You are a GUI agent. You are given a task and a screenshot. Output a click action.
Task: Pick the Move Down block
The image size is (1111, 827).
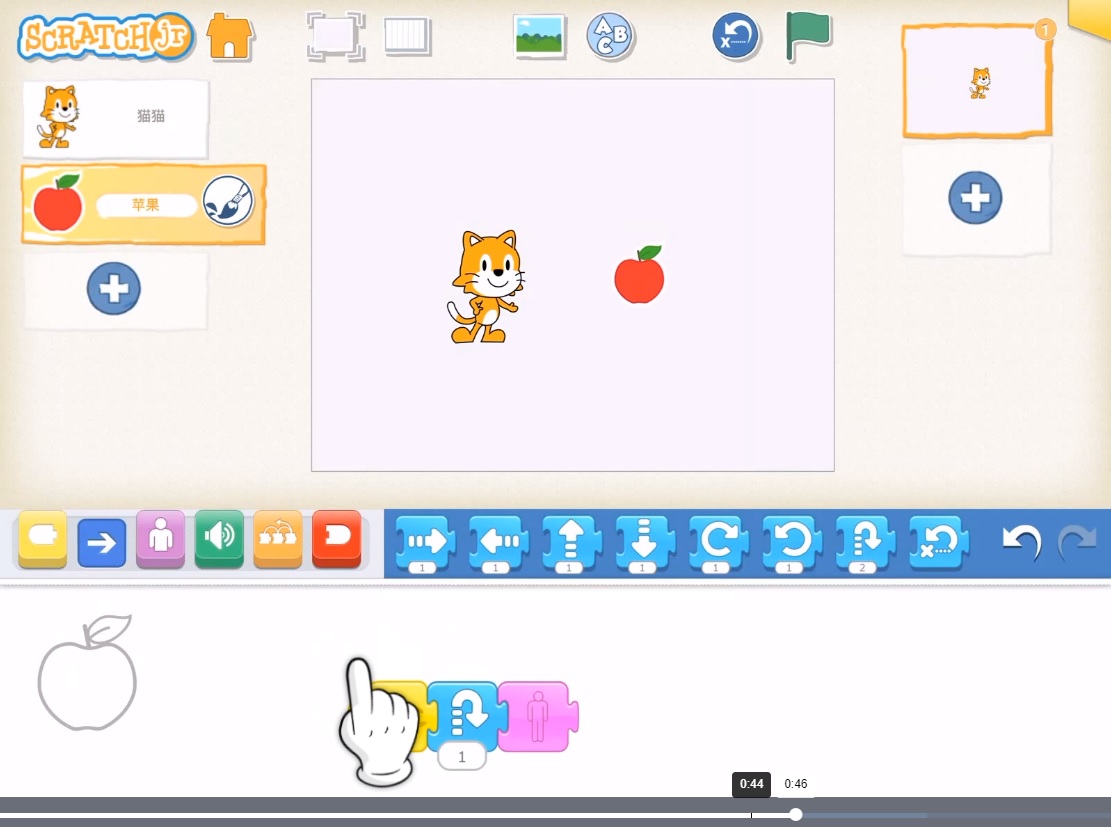(x=645, y=544)
